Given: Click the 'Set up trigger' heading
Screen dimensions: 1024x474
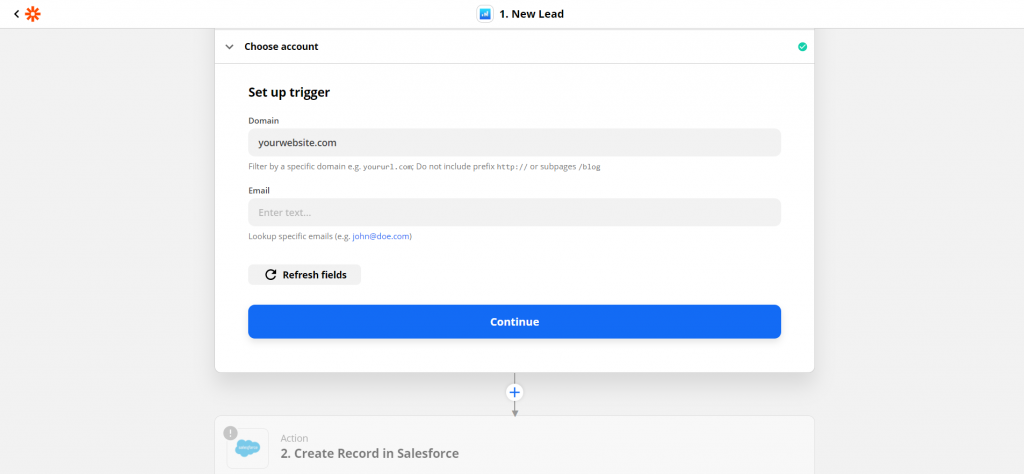Looking at the screenshot, I should (289, 92).
